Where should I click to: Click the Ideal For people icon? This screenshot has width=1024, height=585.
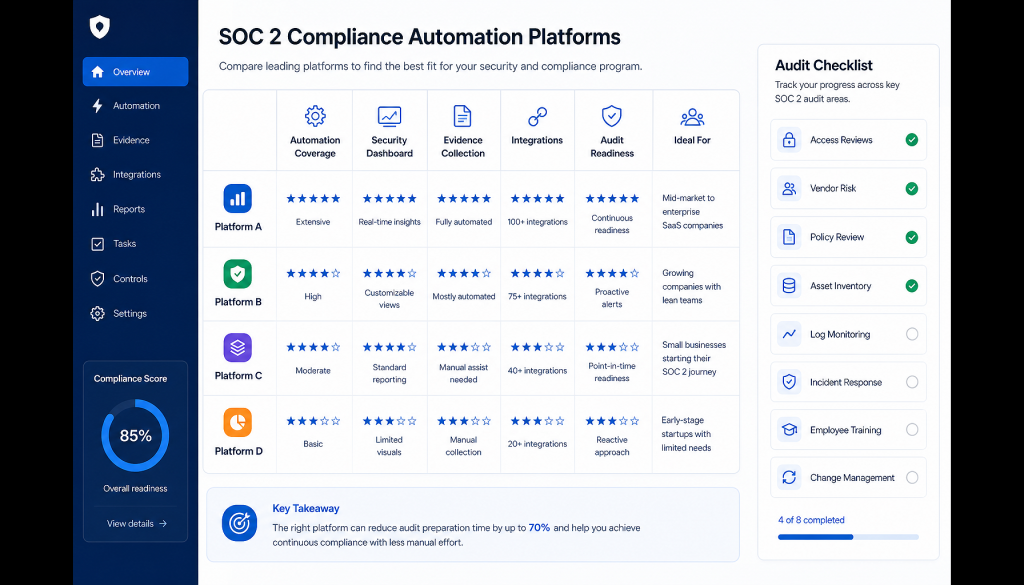(x=692, y=118)
